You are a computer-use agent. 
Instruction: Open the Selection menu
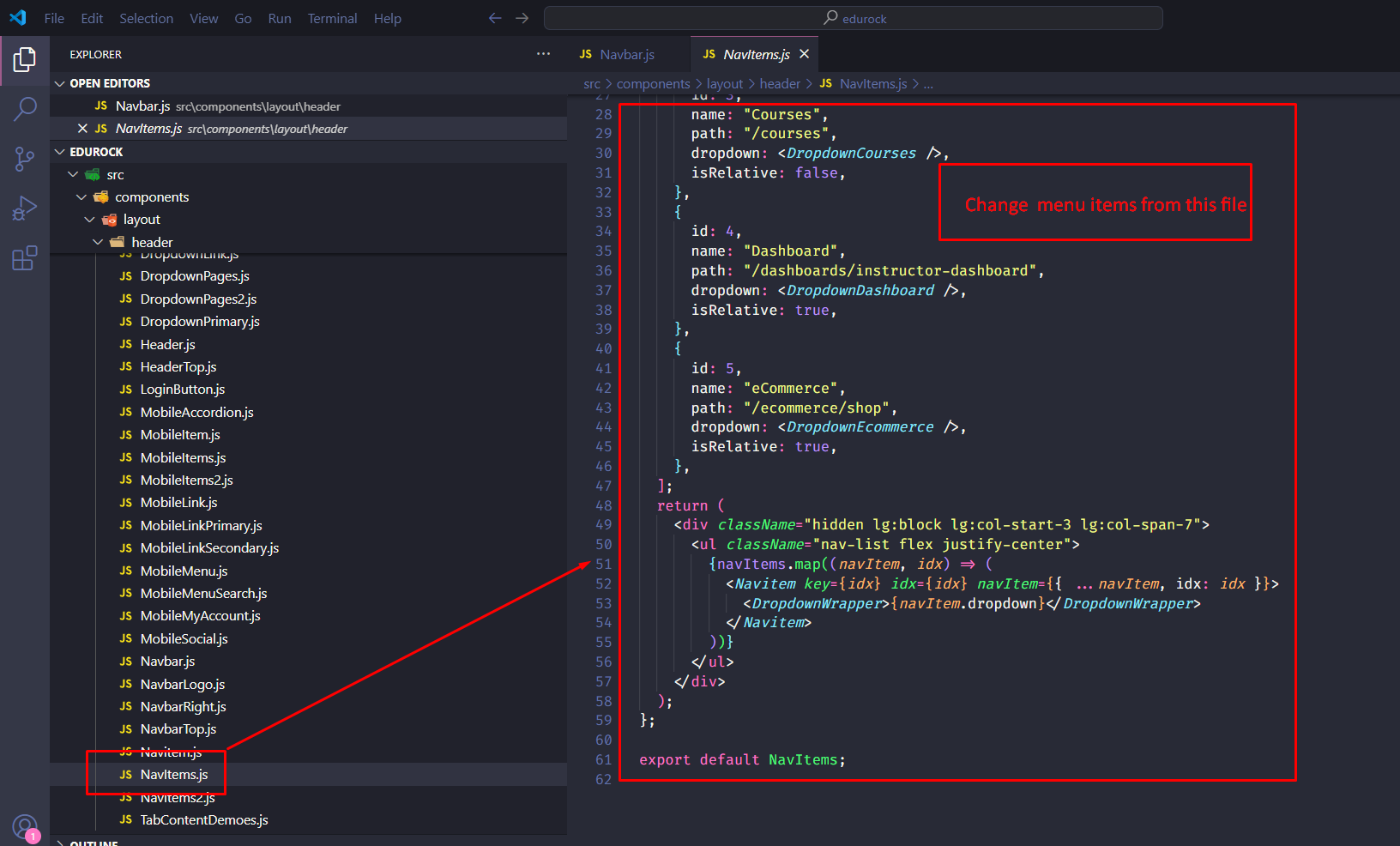(146, 18)
